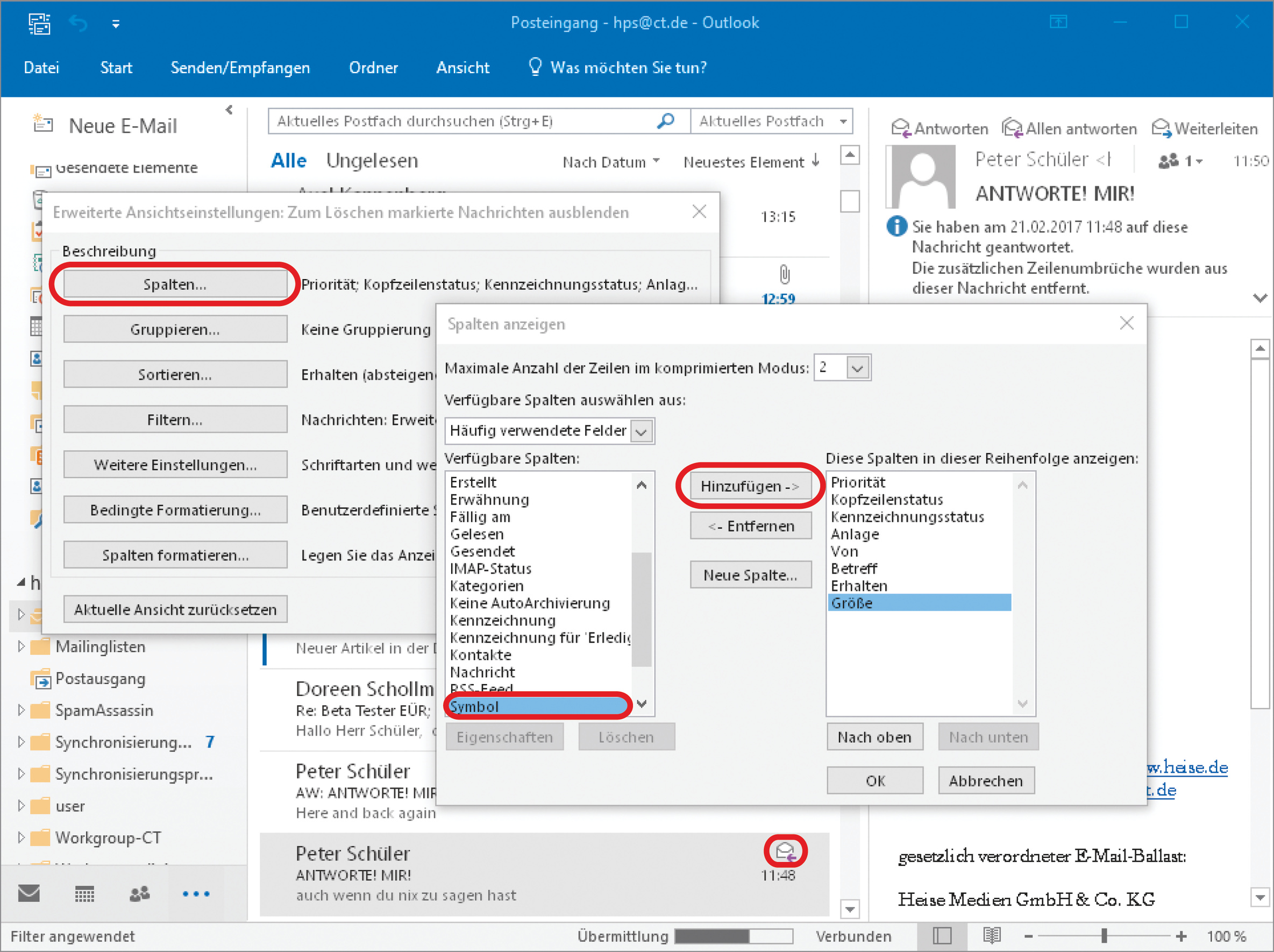Click the Weiterleiten forward icon
Screen dimensions: 1274x952
[1161, 128]
